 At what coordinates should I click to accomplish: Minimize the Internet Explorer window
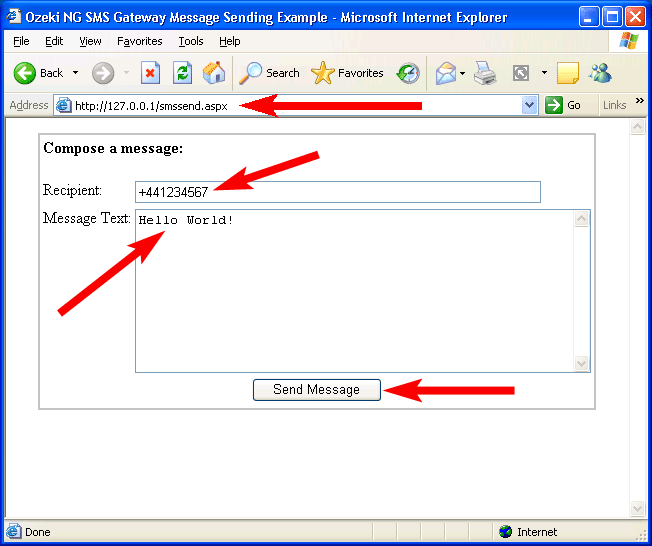point(589,17)
